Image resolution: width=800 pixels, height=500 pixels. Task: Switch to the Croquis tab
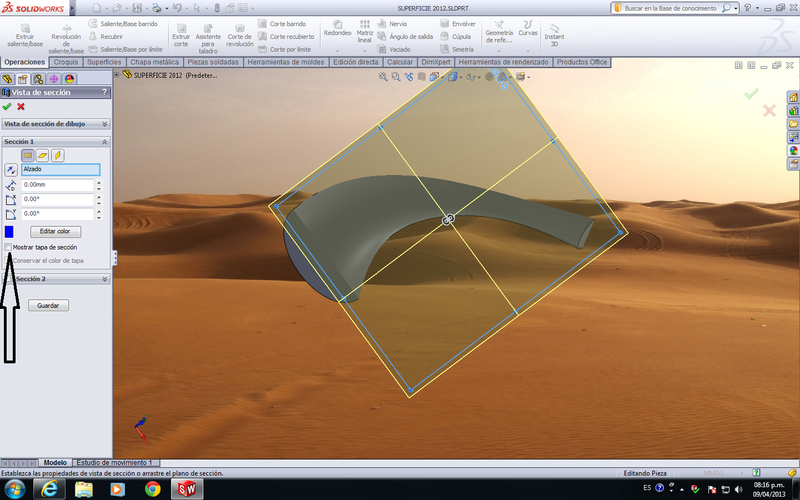click(66, 62)
